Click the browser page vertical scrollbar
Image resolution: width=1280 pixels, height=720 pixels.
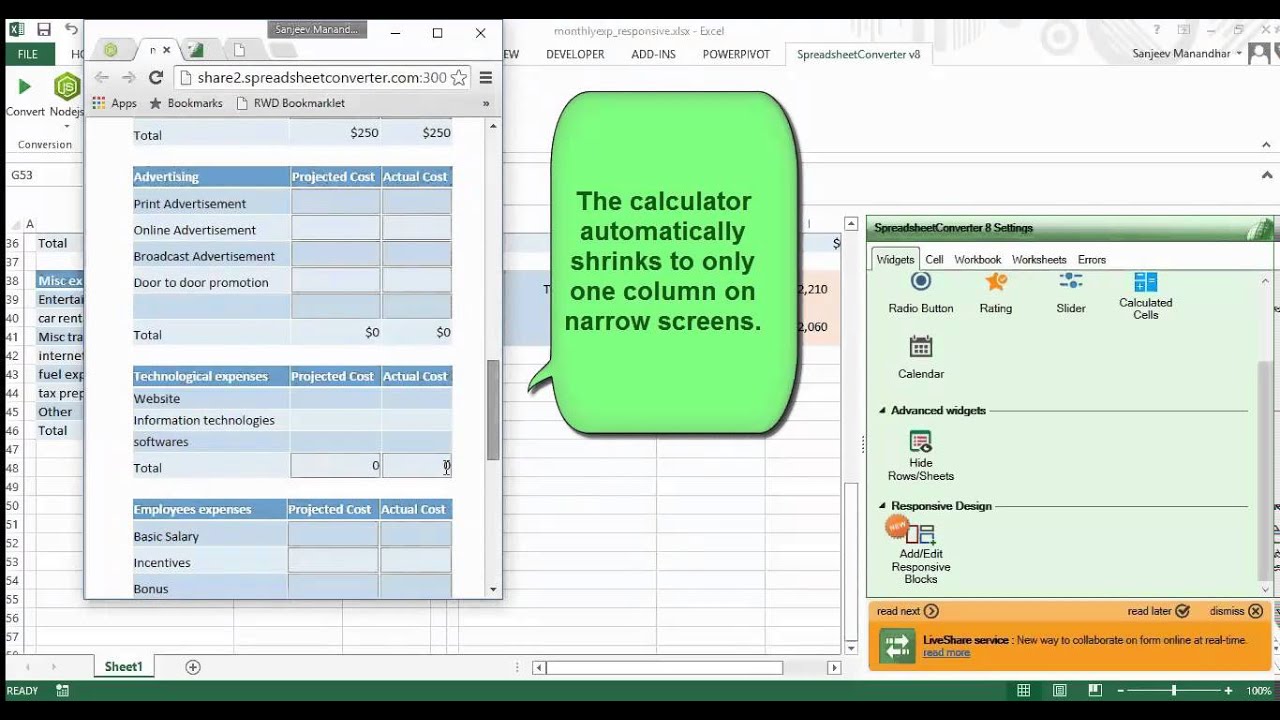492,408
